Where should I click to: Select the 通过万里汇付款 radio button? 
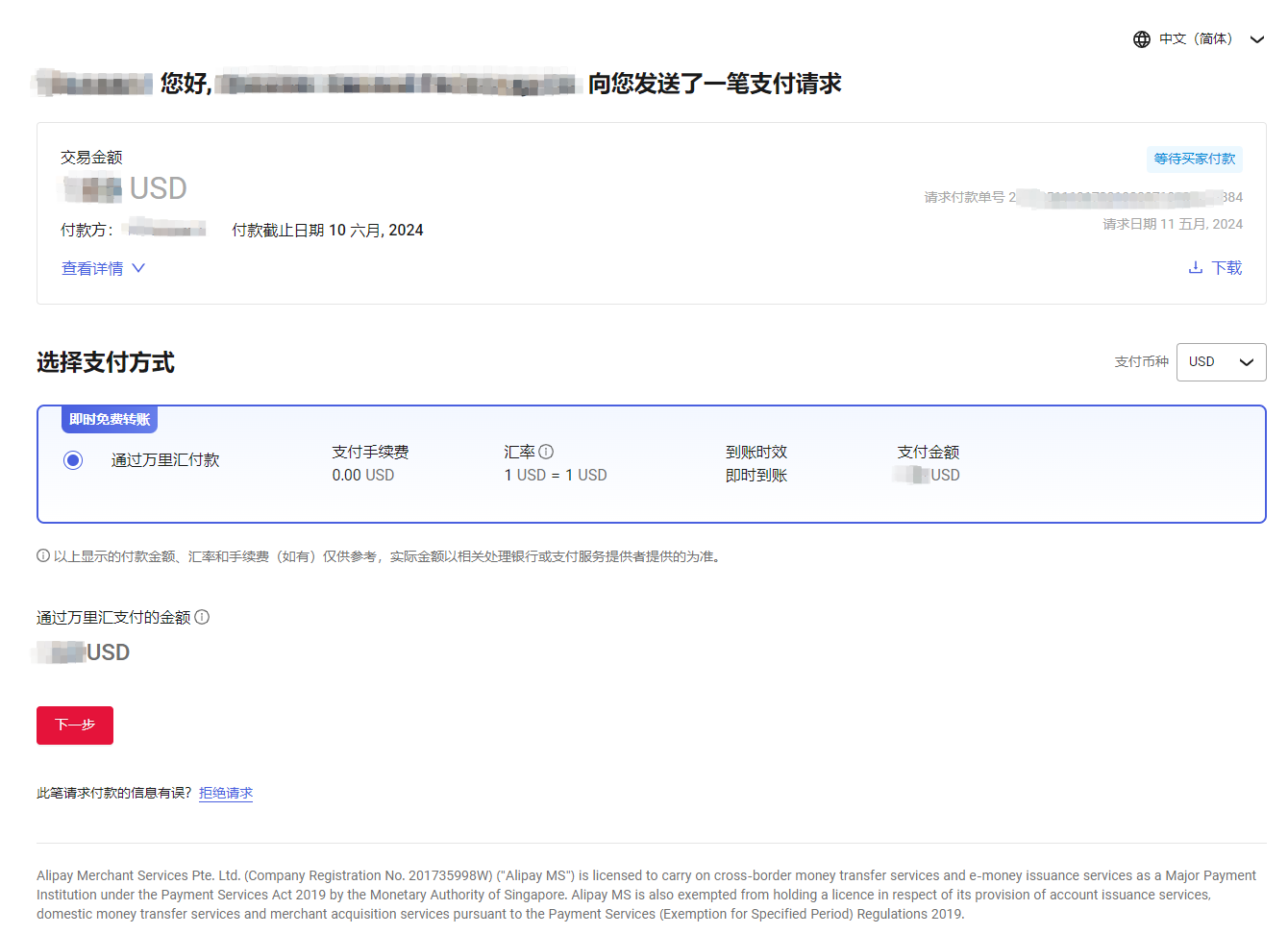click(73, 459)
